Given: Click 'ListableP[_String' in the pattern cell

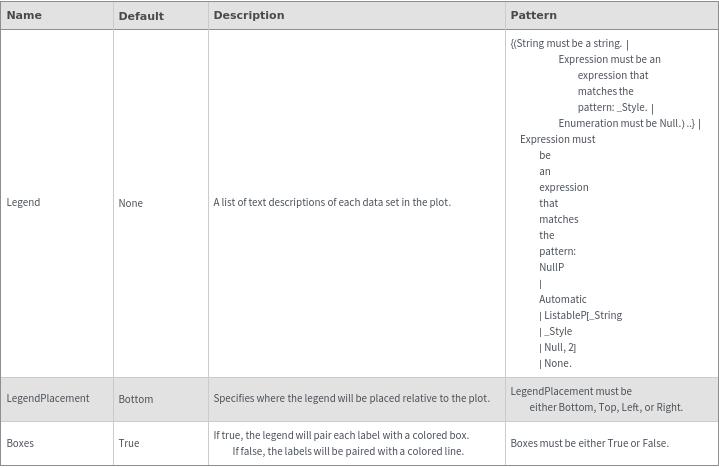Looking at the screenshot, I should pyautogui.click(x=582, y=315).
